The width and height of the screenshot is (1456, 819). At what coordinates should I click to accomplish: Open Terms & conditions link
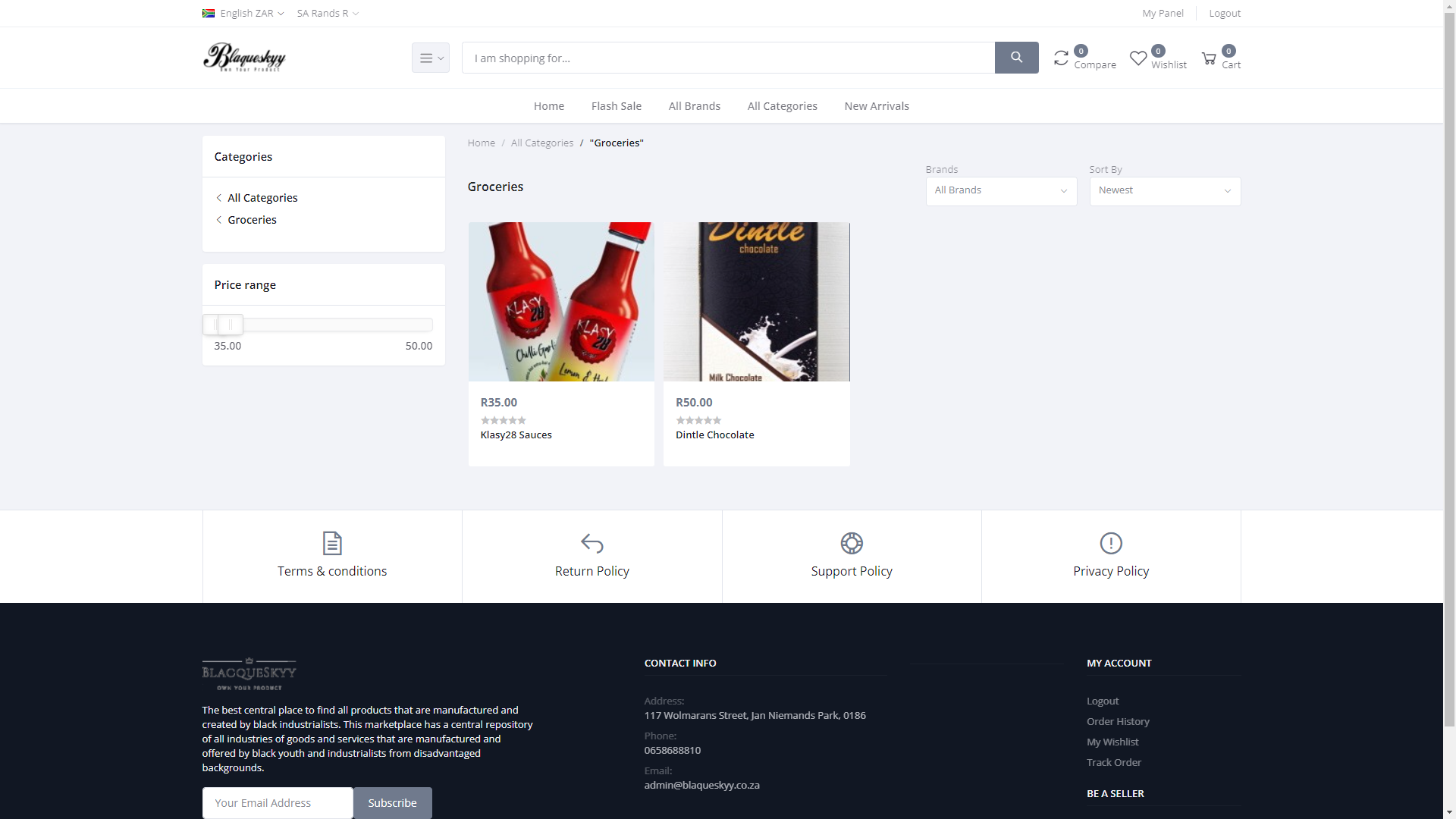[x=332, y=571]
